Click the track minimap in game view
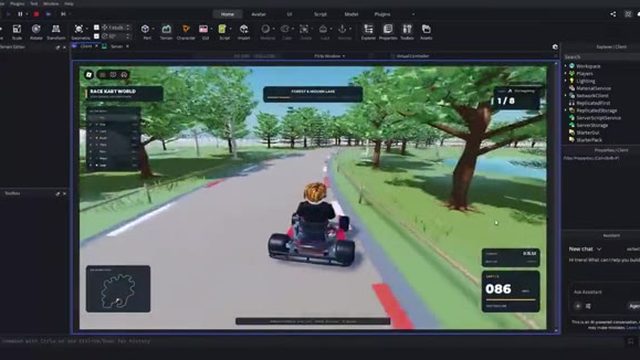 pyautogui.click(x=118, y=289)
